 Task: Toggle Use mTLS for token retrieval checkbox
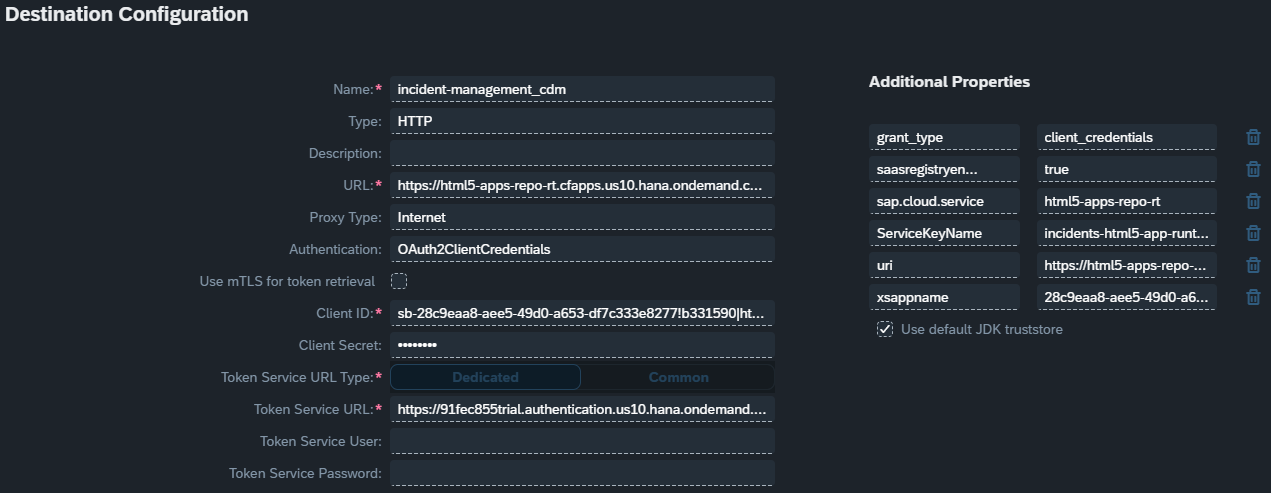399,281
